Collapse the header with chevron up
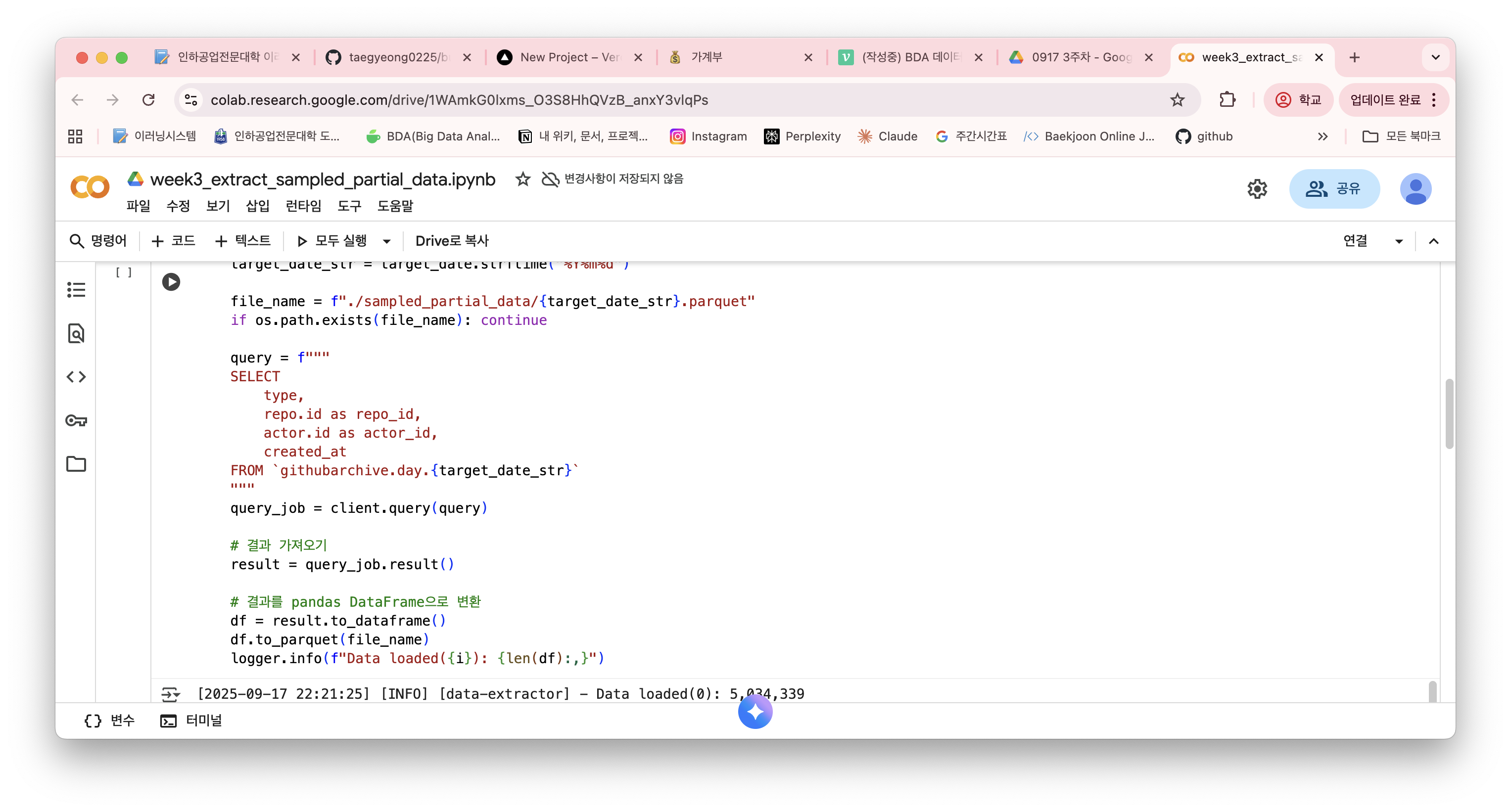 tap(1434, 241)
